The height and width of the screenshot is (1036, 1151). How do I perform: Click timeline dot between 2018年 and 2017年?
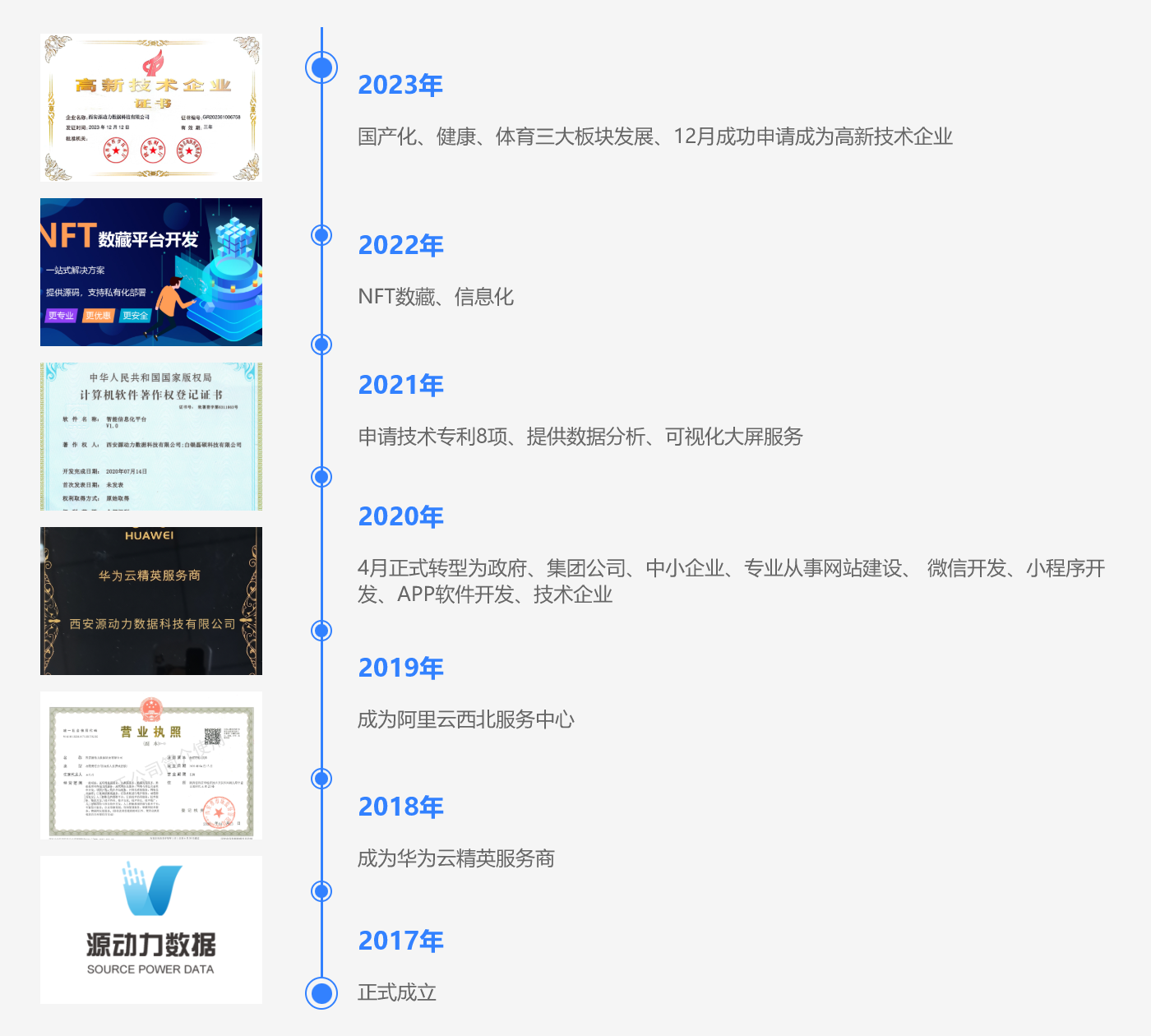(321, 891)
